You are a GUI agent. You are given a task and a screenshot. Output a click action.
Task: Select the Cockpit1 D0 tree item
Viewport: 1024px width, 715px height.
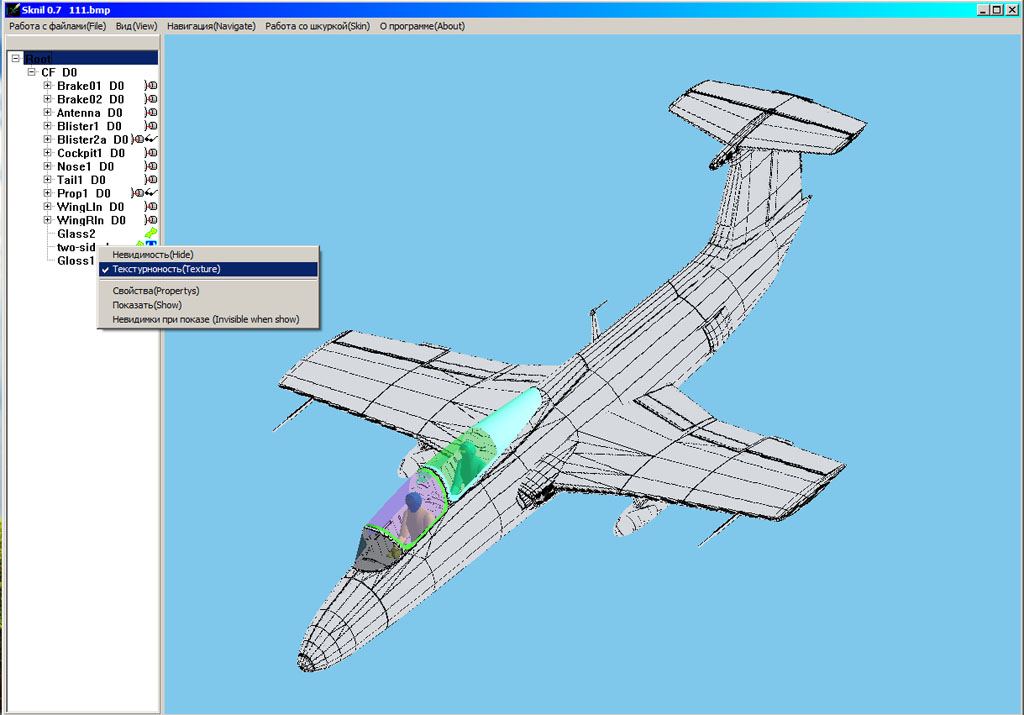(x=91, y=153)
